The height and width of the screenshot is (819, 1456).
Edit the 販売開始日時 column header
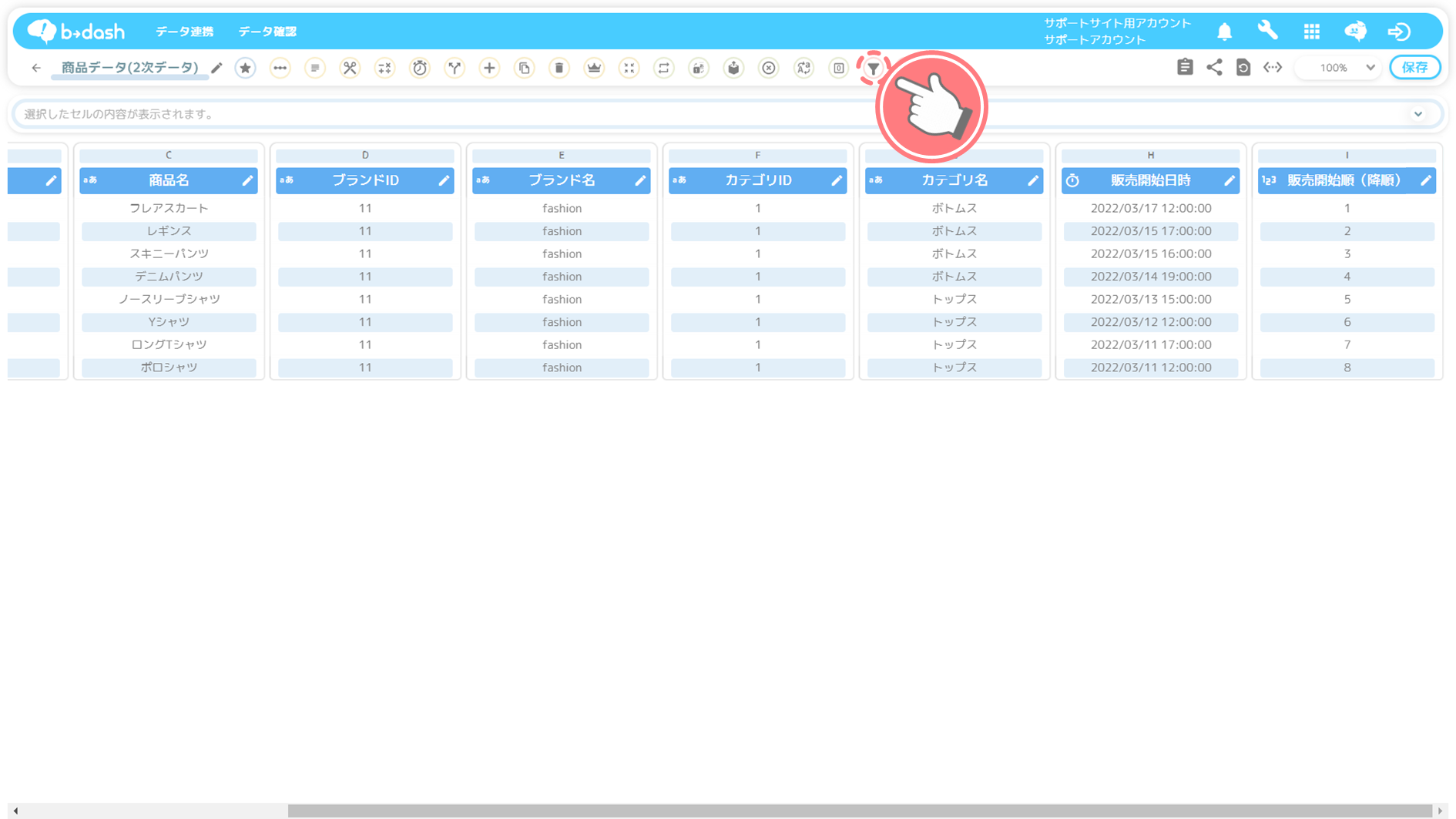1229,180
